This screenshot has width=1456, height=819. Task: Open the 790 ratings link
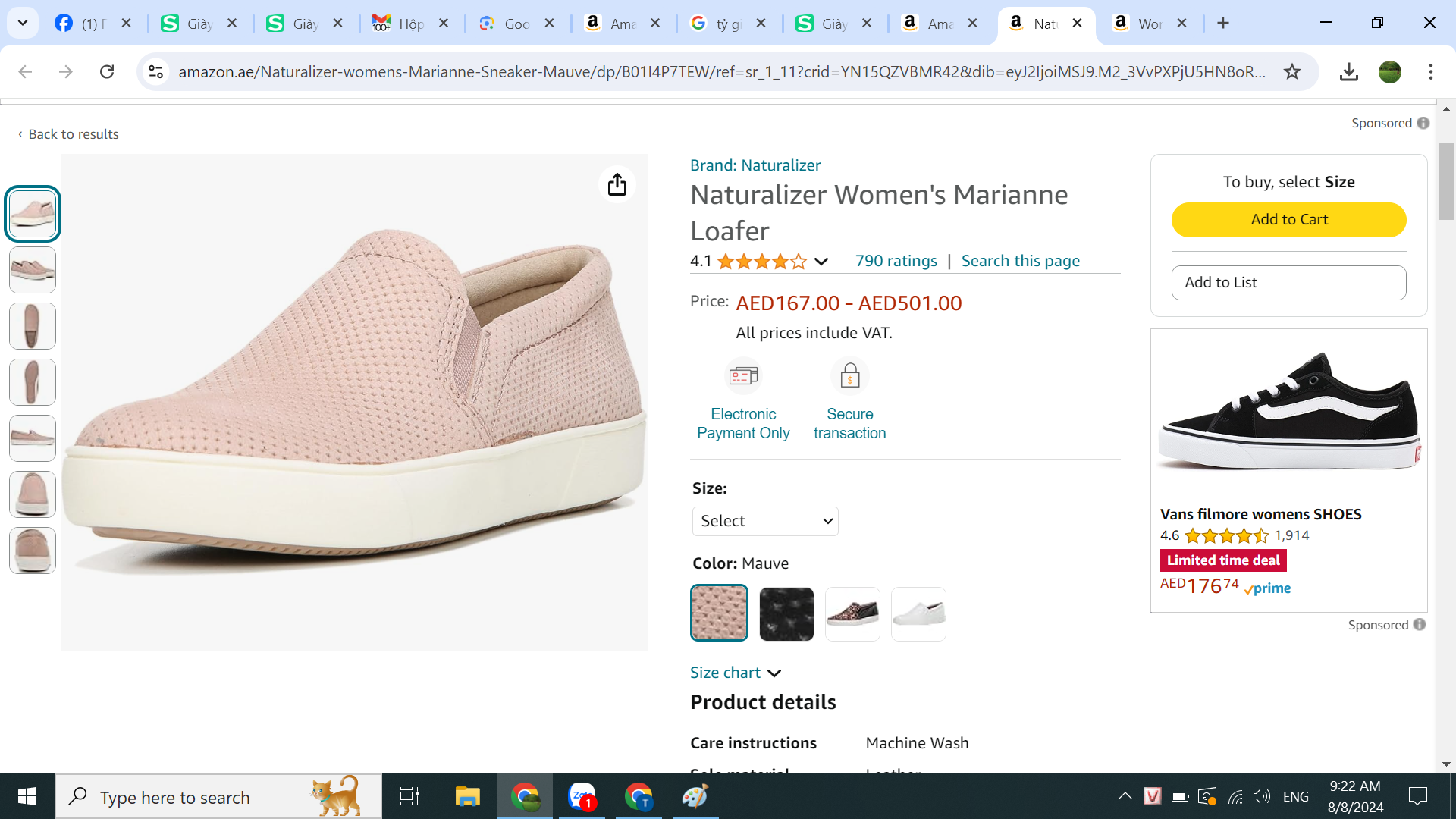pyautogui.click(x=896, y=261)
